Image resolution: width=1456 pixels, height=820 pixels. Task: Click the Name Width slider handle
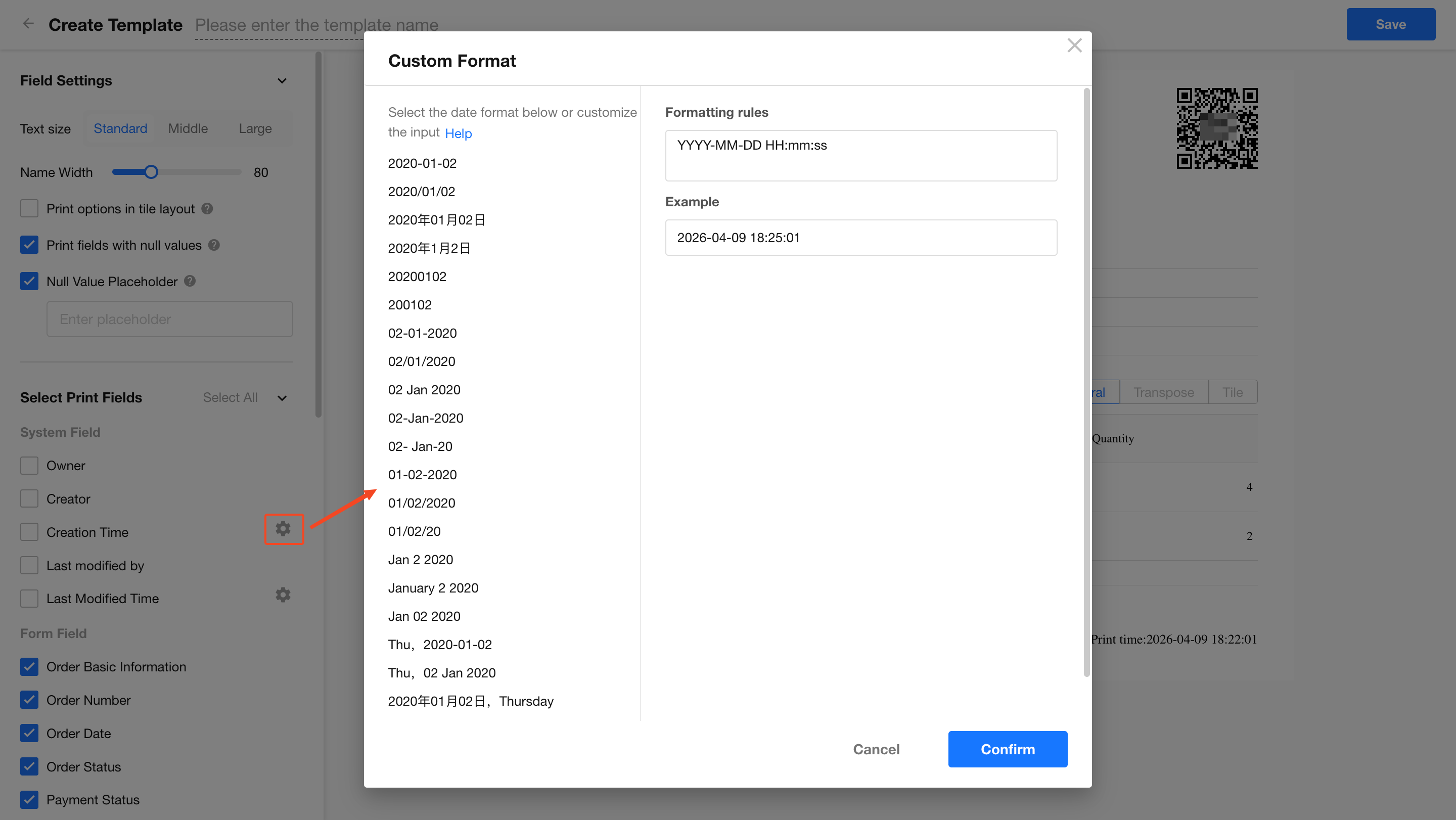[151, 172]
